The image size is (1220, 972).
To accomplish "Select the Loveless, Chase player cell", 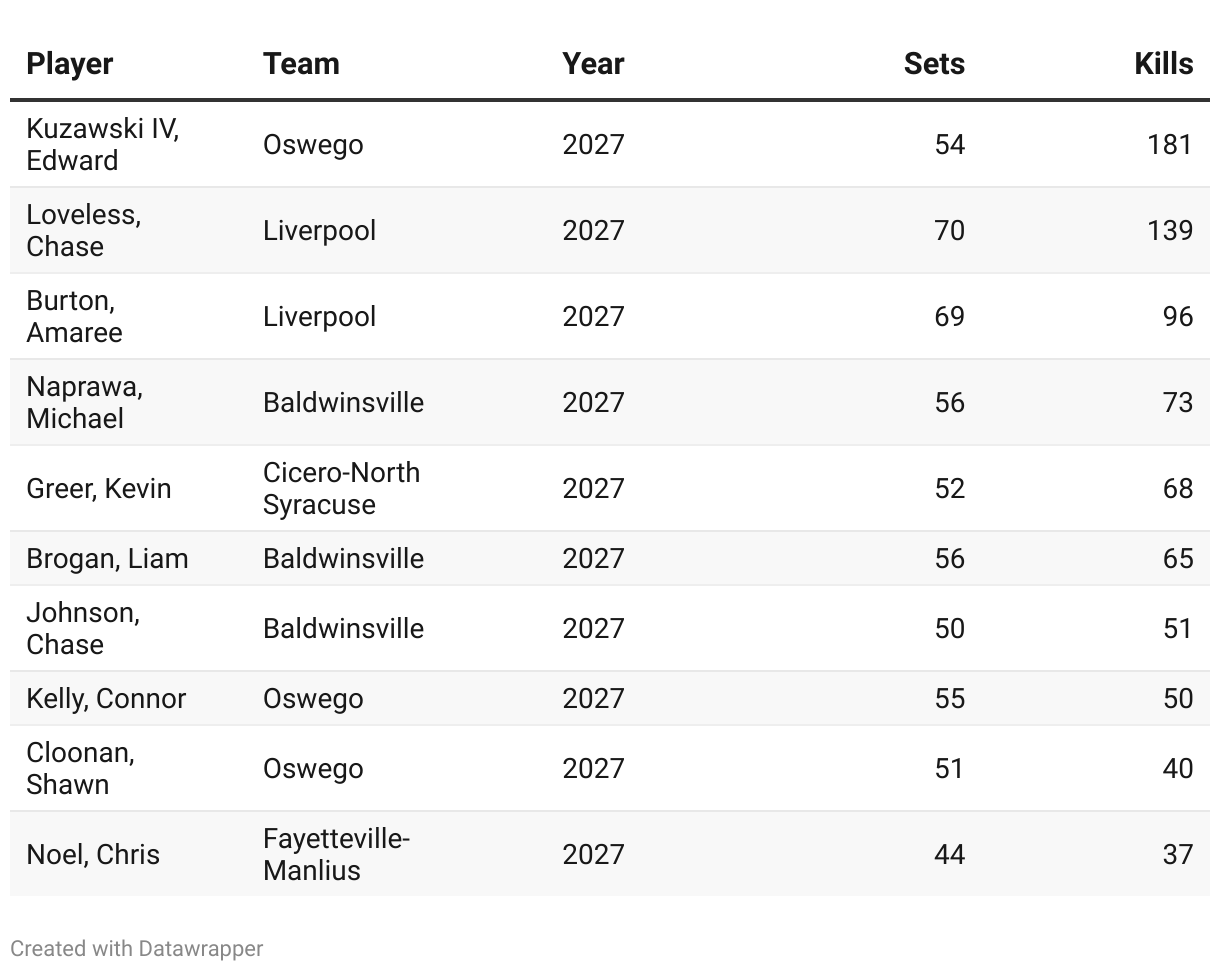I will click(83, 231).
